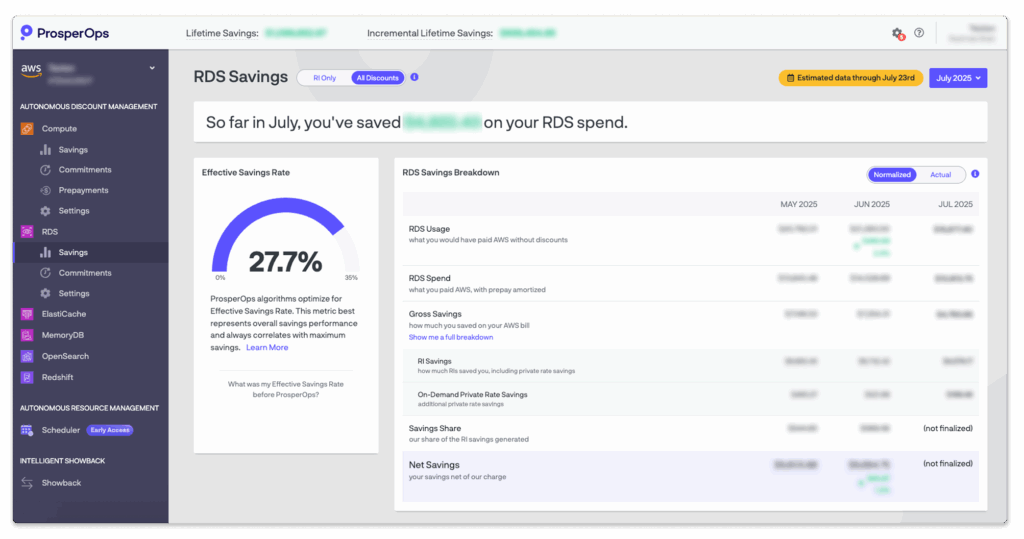This screenshot has width=1024, height=539.
Task: Click the Scheduler calendar icon
Action: pyautogui.click(x=28, y=430)
